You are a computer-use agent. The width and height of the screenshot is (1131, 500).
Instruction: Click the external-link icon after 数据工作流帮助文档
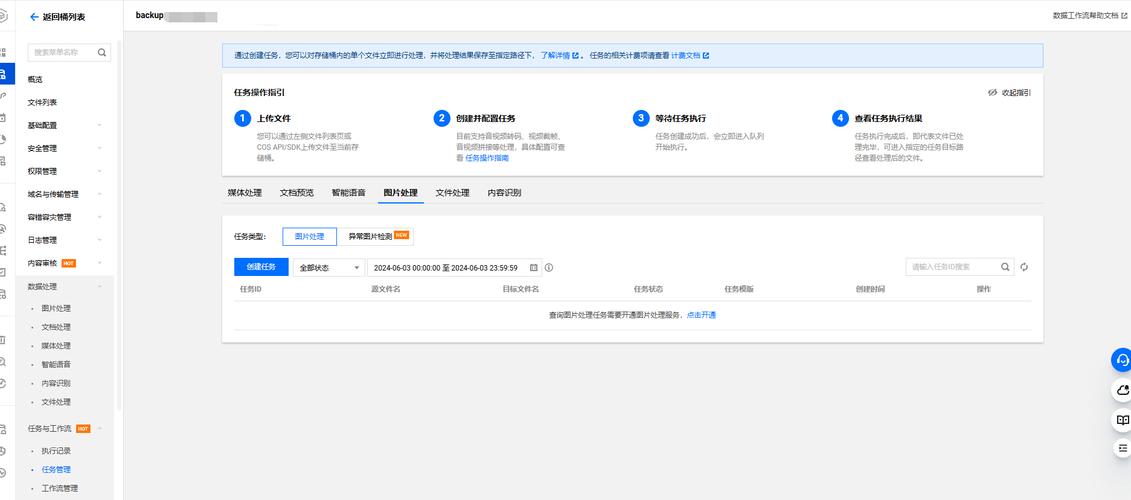[1124, 14]
